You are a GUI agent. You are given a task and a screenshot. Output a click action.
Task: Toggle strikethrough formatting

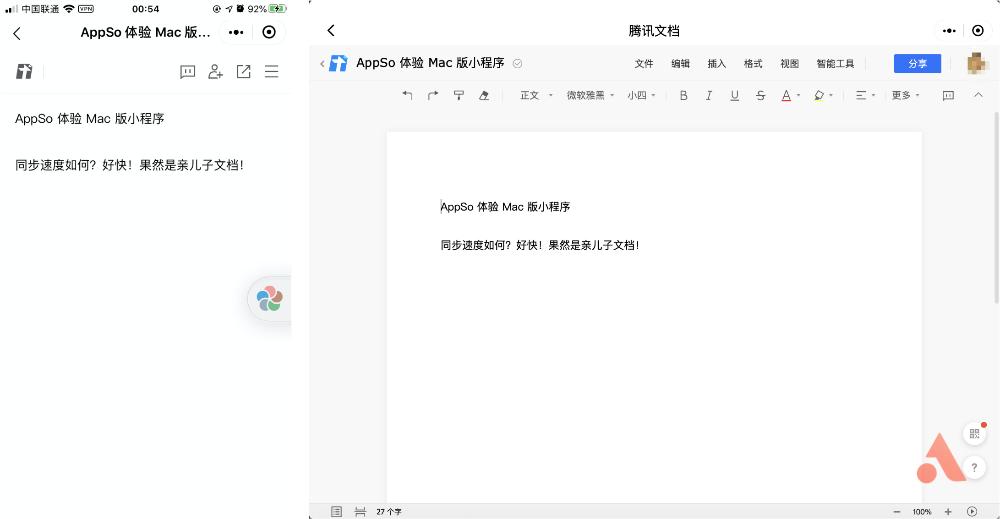pyautogui.click(x=761, y=96)
